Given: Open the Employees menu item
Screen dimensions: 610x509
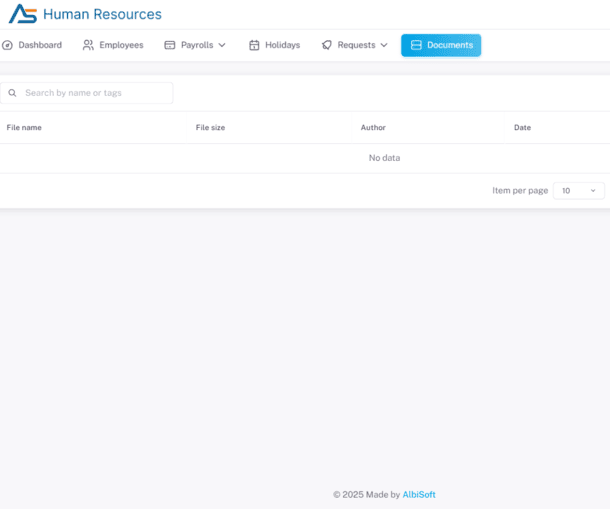Looking at the screenshot, I should 121,45.
